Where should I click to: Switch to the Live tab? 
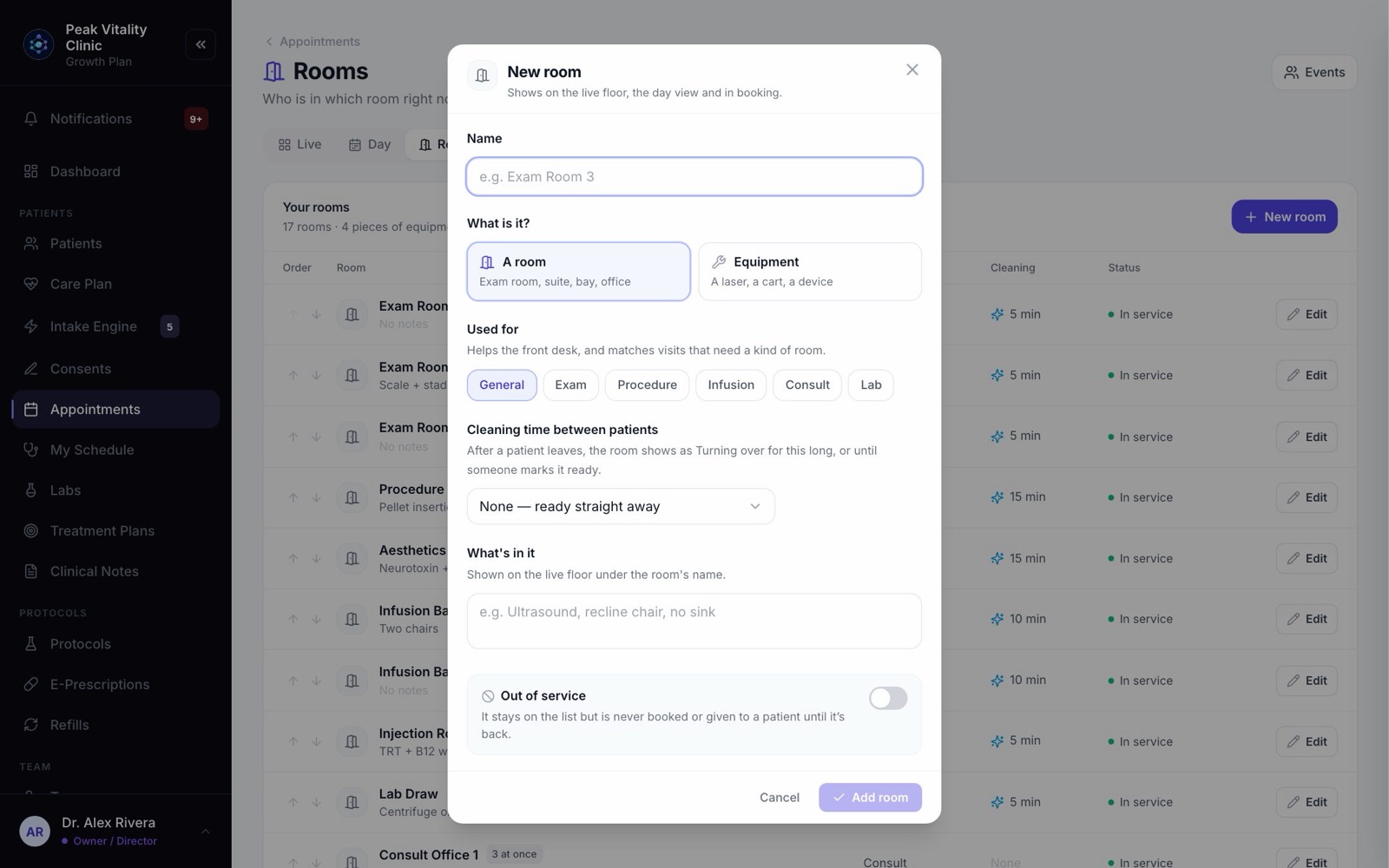[300, 144]
